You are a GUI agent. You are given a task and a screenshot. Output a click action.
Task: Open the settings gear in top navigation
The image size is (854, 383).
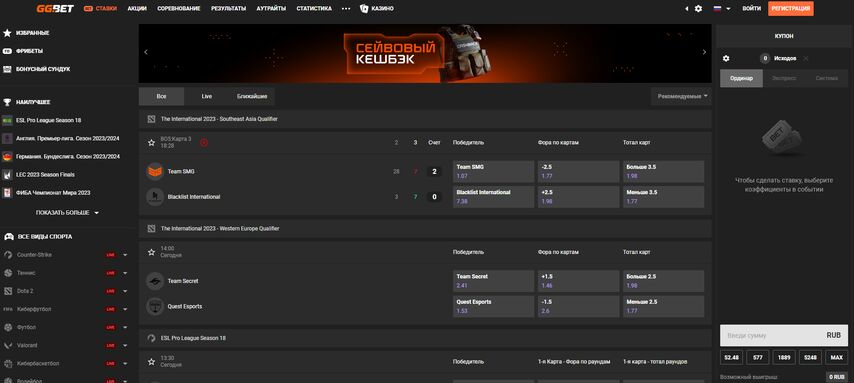[698, 9]
